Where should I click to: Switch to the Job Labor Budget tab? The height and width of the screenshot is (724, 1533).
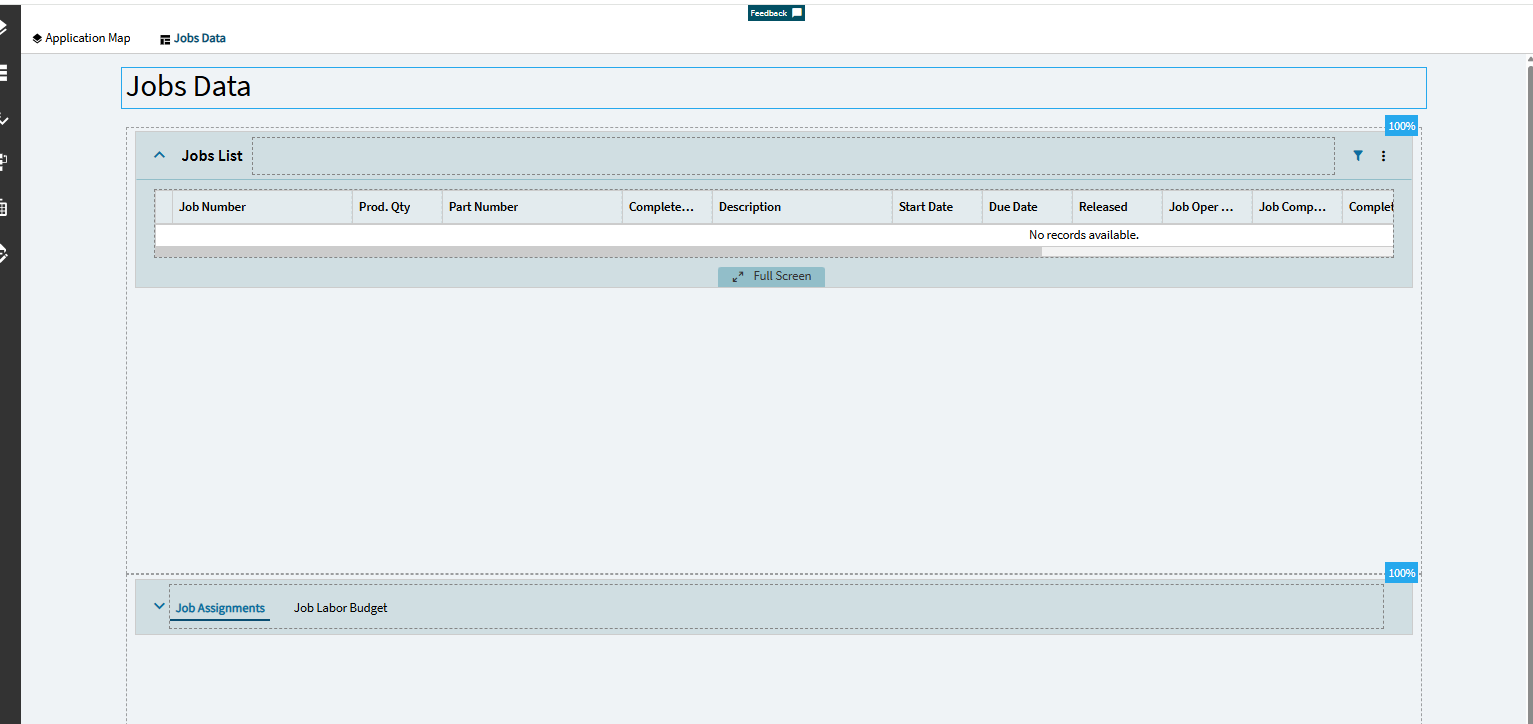(x=341, y=608)
